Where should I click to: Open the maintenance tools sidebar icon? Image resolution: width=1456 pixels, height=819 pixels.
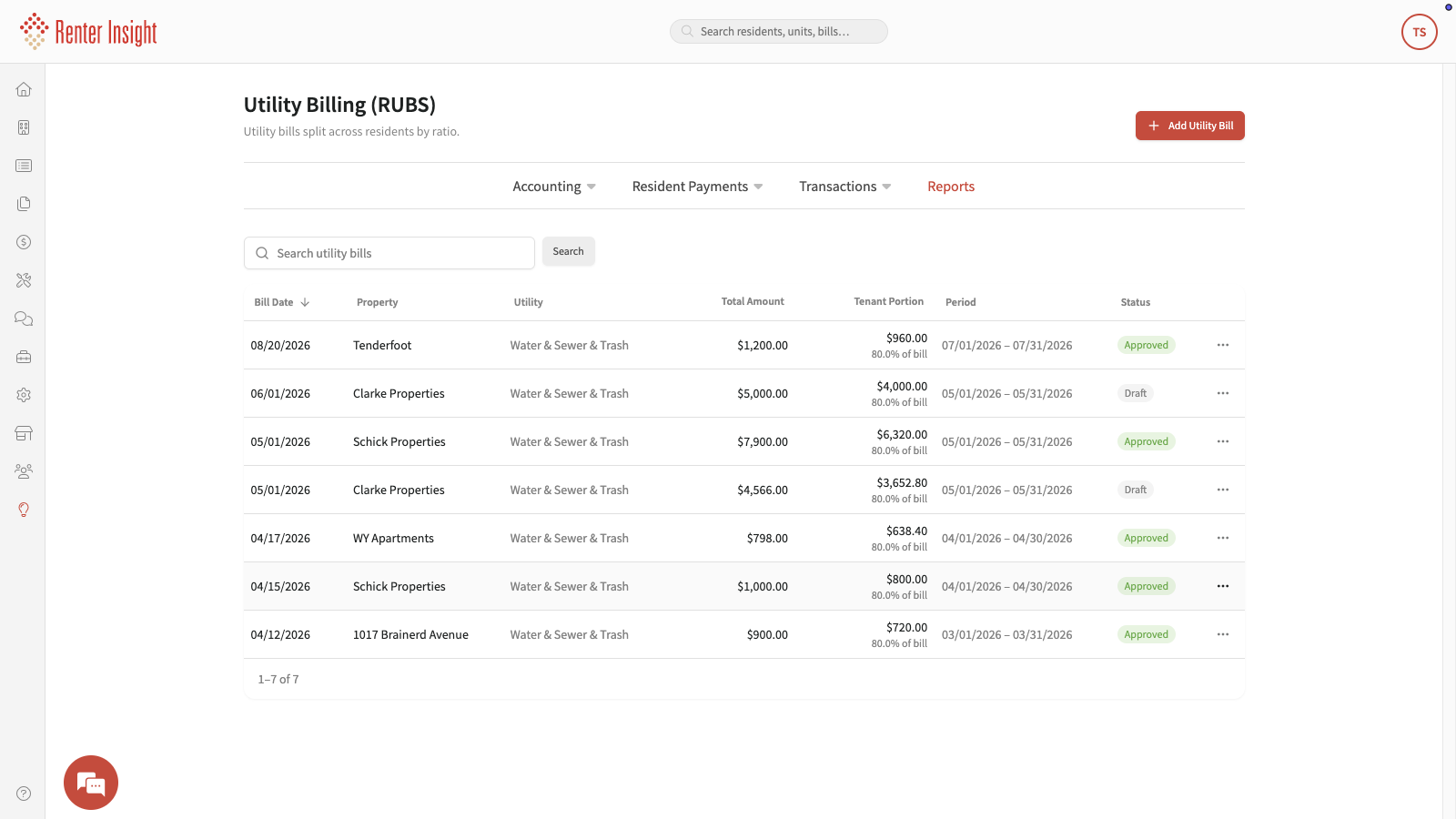[24, 280]
